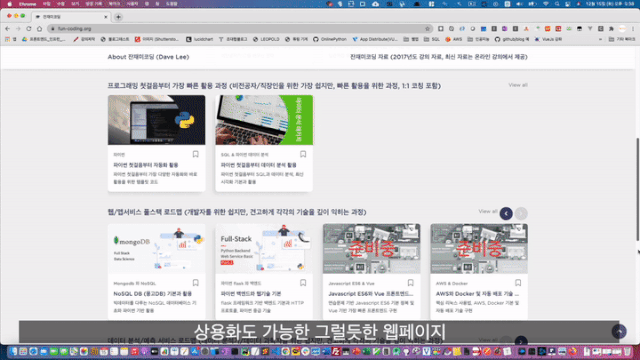Toggle bookmark on the NoSQL DB mongoDB course
The image size is (640, 360).
point(196,283)
